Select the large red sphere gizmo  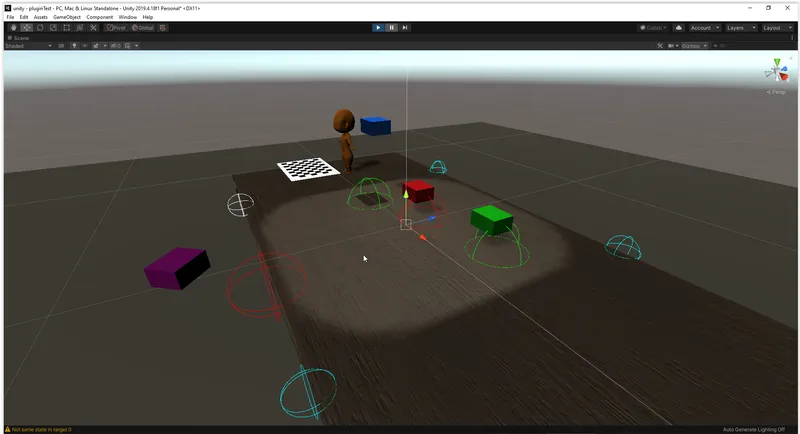[267, 285]
